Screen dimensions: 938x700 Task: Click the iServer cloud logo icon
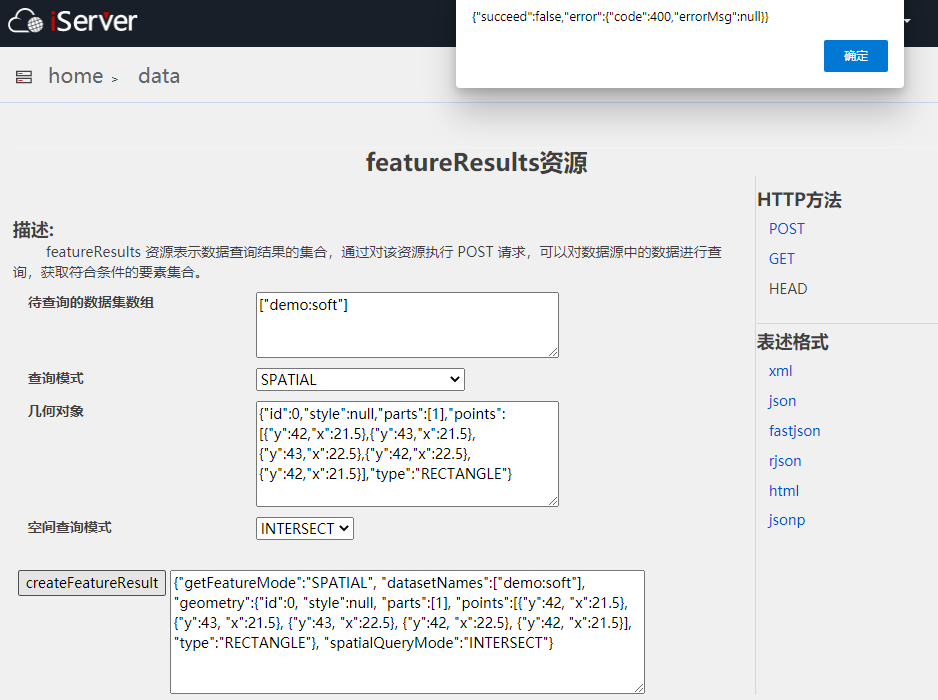coord(25,21)
